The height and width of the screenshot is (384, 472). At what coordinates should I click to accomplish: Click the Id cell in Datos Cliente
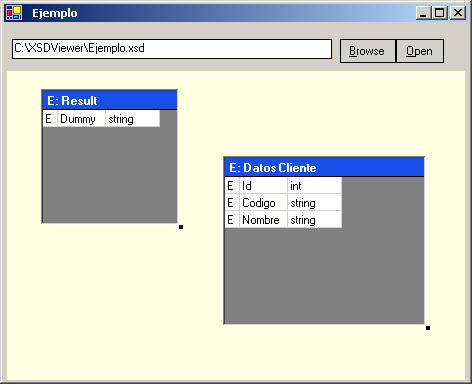coord(263,186)
